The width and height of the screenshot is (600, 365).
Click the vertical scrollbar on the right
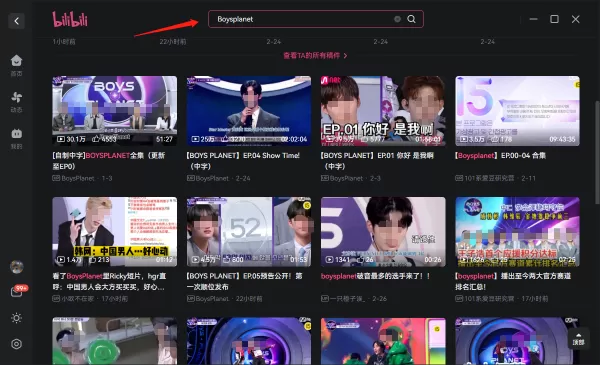[597, 153]
